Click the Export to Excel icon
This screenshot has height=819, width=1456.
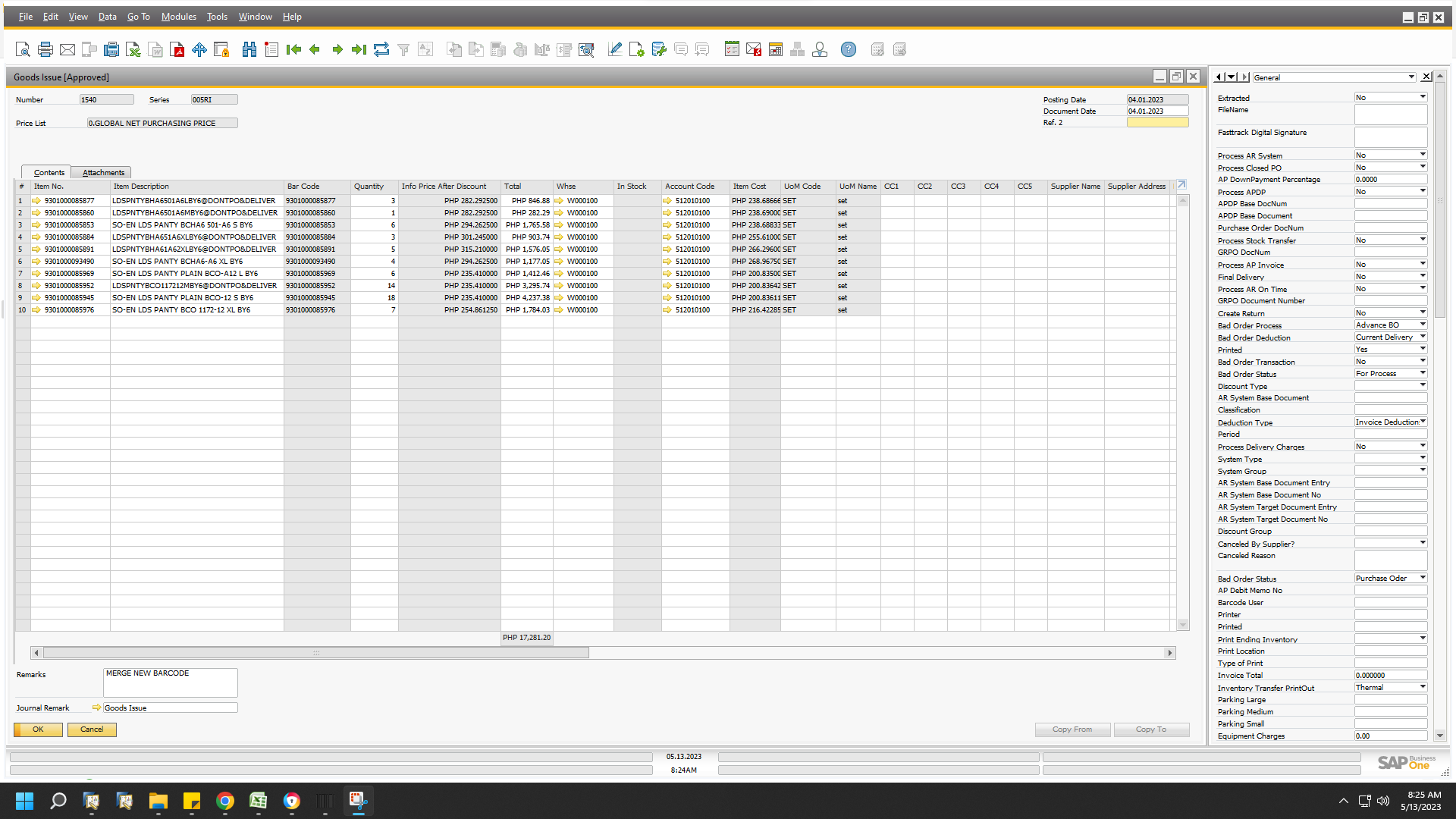pyautogui.click(x=133, y=50)
